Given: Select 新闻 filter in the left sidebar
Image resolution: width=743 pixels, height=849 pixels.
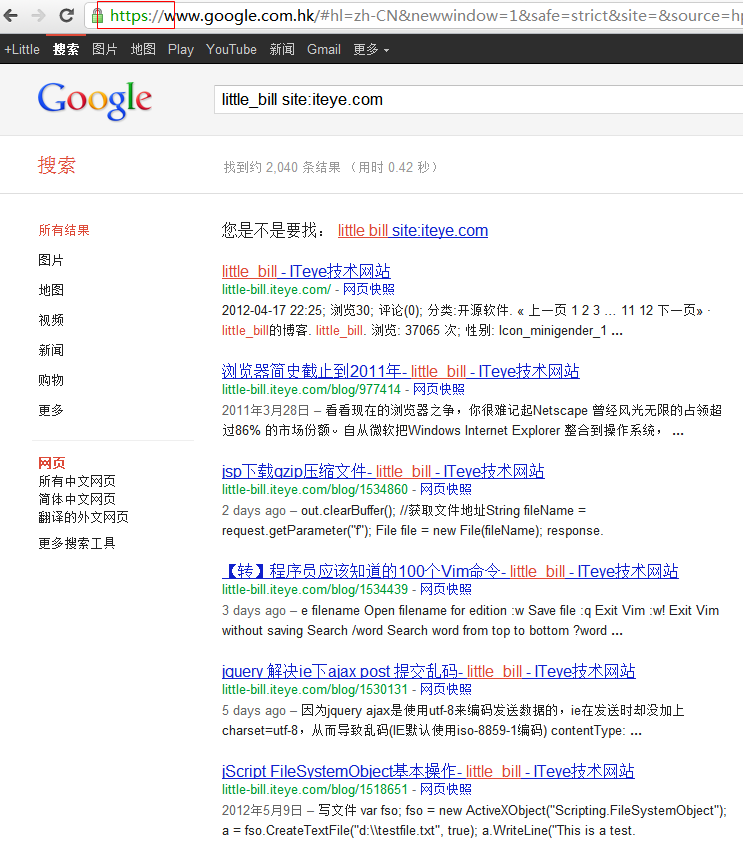Looking at the screenshot, I should coord(51,350).
